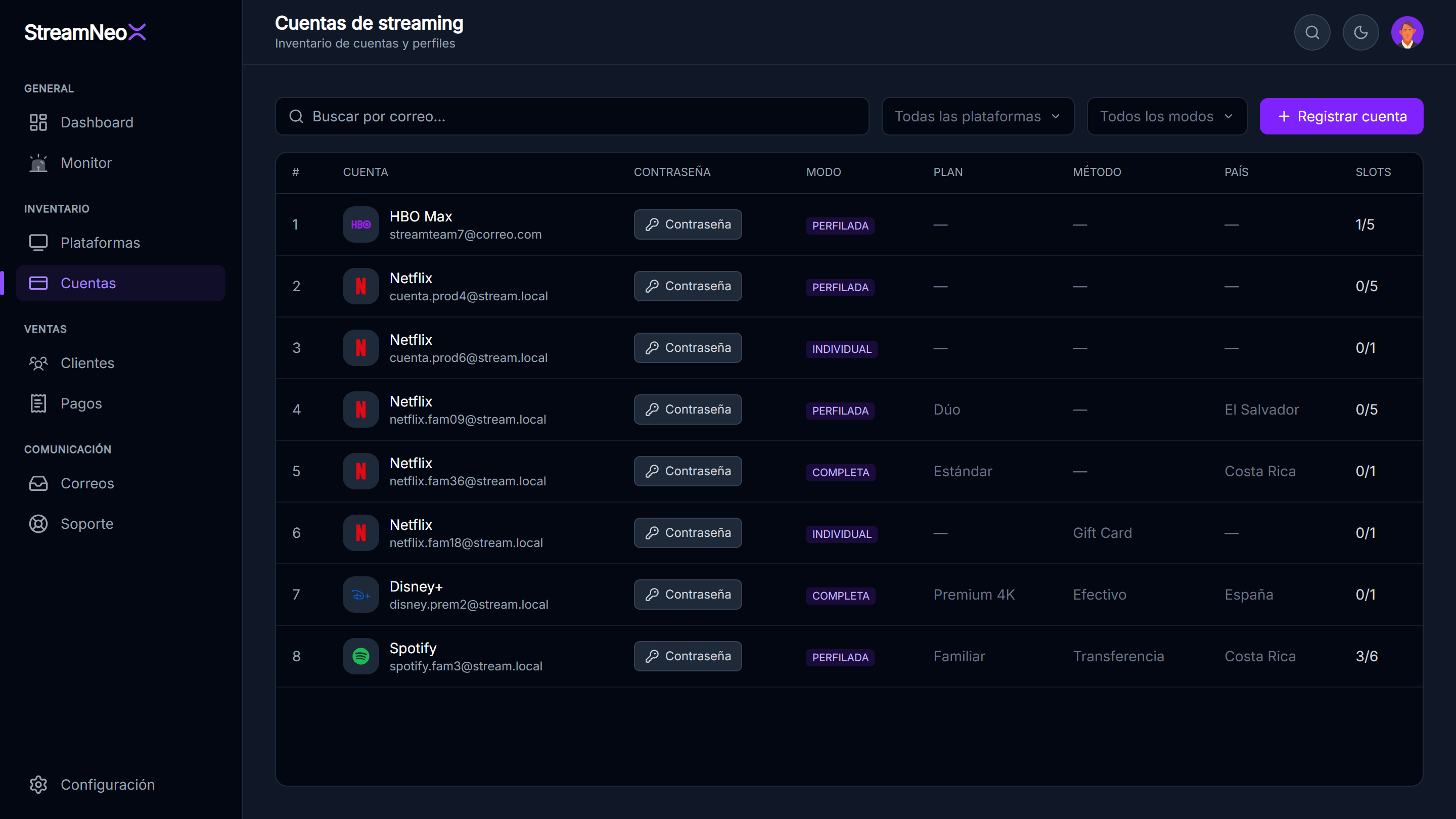
Task: Click the Monitor siren icon
Action: click(x=38, y=163)
